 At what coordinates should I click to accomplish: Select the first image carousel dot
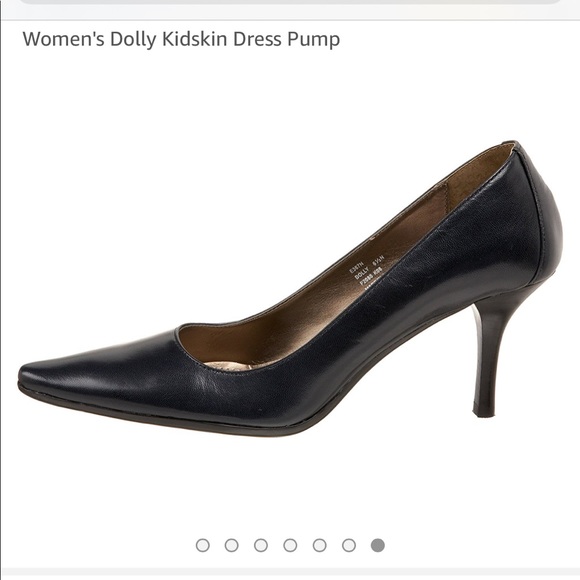coord(202,545)
